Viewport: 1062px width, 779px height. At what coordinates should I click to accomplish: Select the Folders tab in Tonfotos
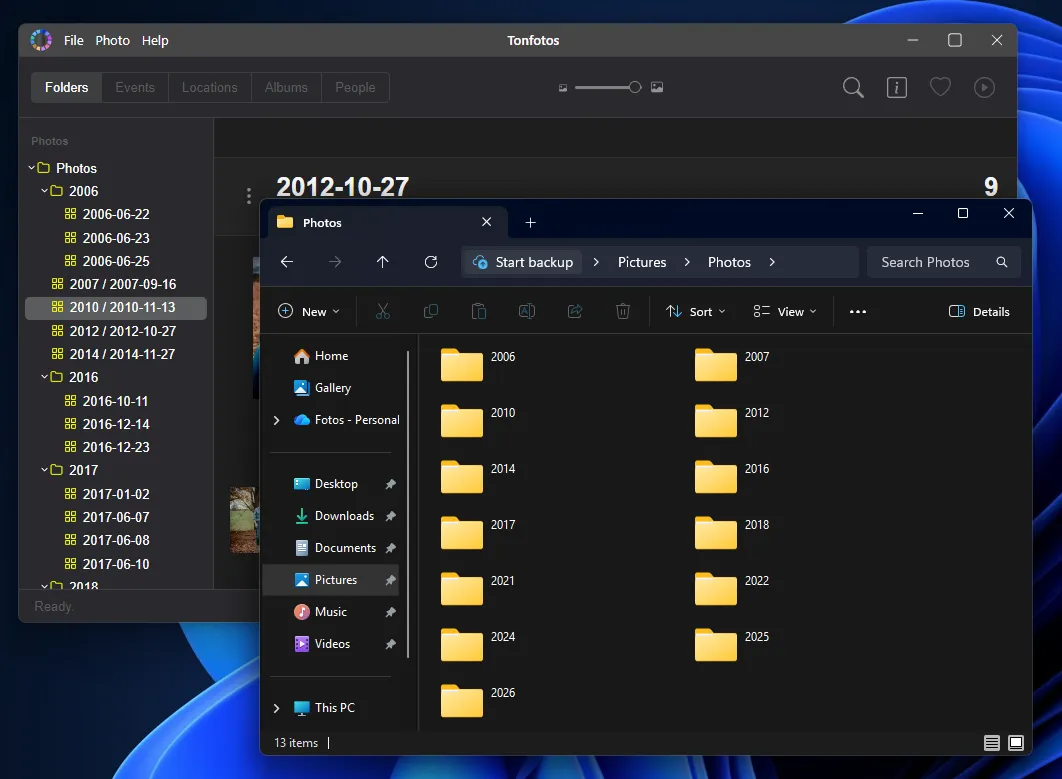pyautogui.click(x=66, y=87)
